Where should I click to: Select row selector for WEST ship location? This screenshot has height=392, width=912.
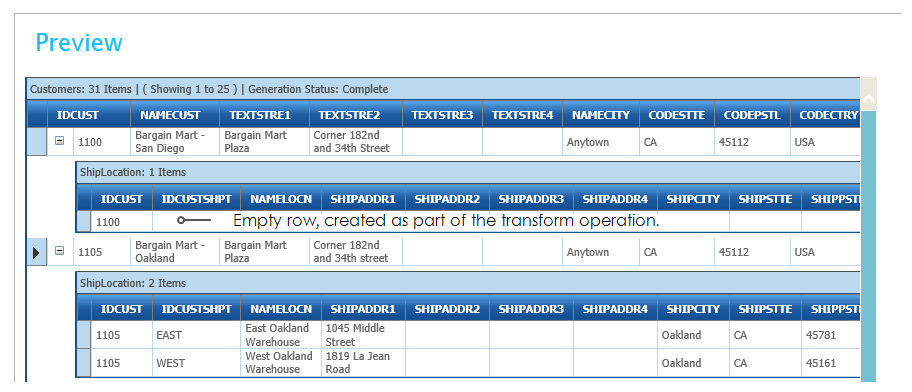click(x=84, y=363)
